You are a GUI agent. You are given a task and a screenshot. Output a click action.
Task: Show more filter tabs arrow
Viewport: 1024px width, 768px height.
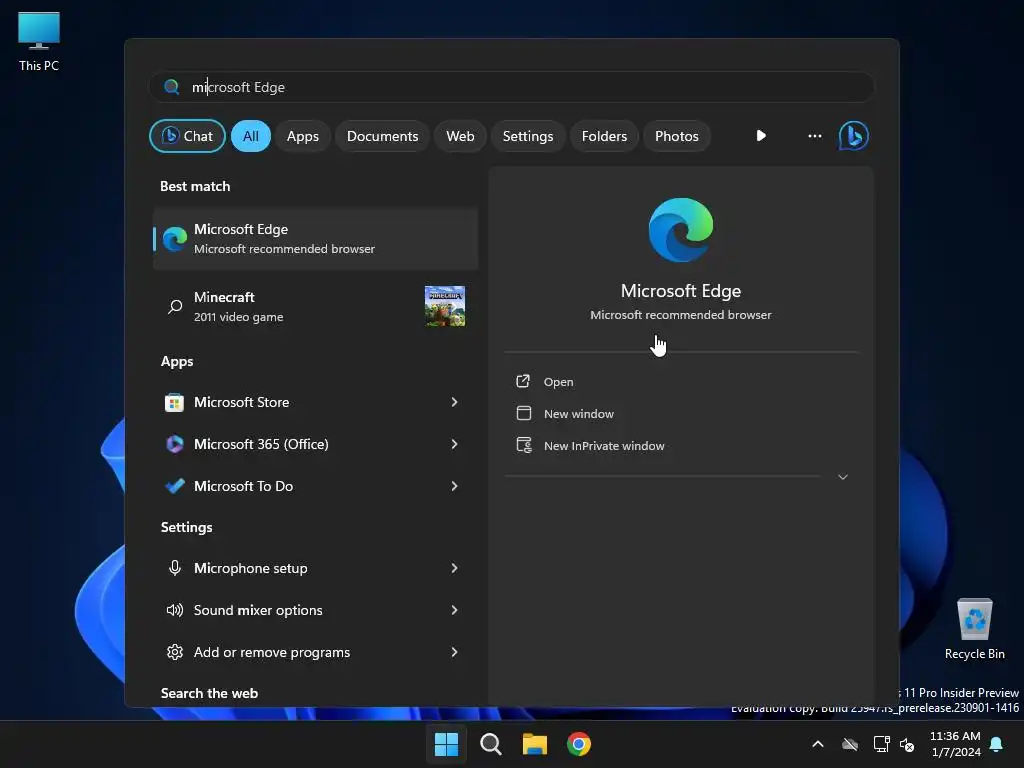click(761, 136)
